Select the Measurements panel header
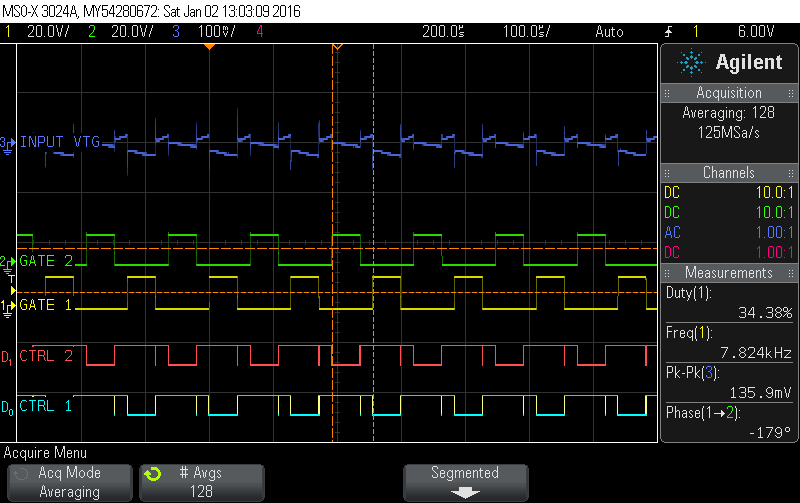 pyautogui.click(x=729, y=273)
